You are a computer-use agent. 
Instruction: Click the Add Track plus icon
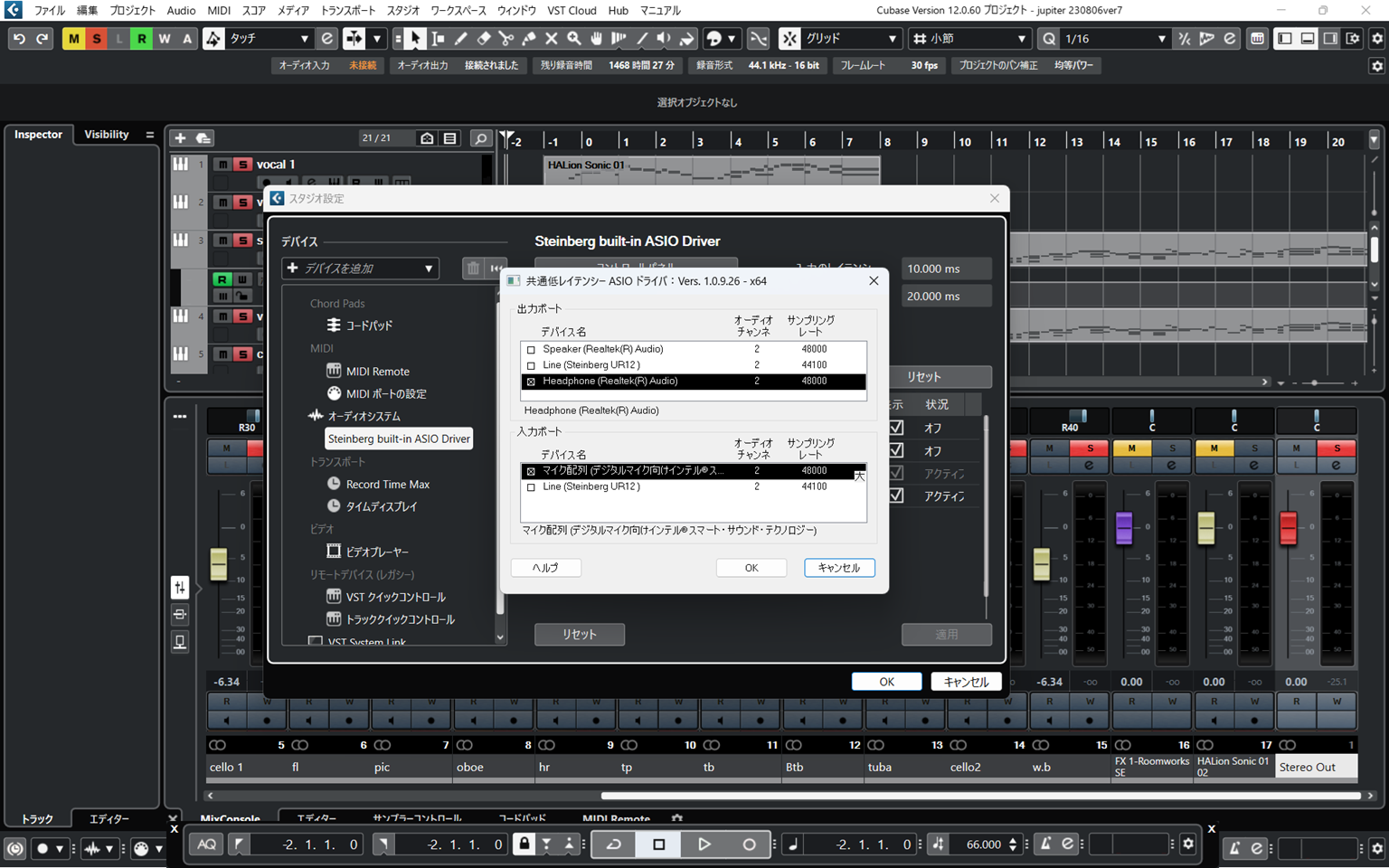[x=180, y=138]
